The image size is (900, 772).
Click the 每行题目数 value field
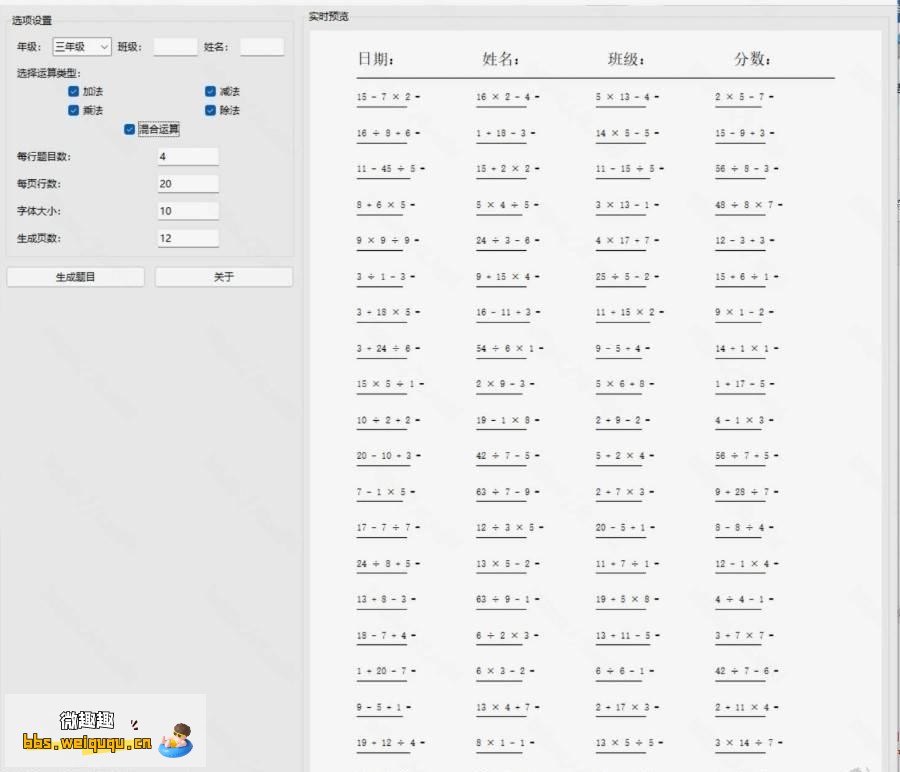pyautogui.click(x=188, y=157)
